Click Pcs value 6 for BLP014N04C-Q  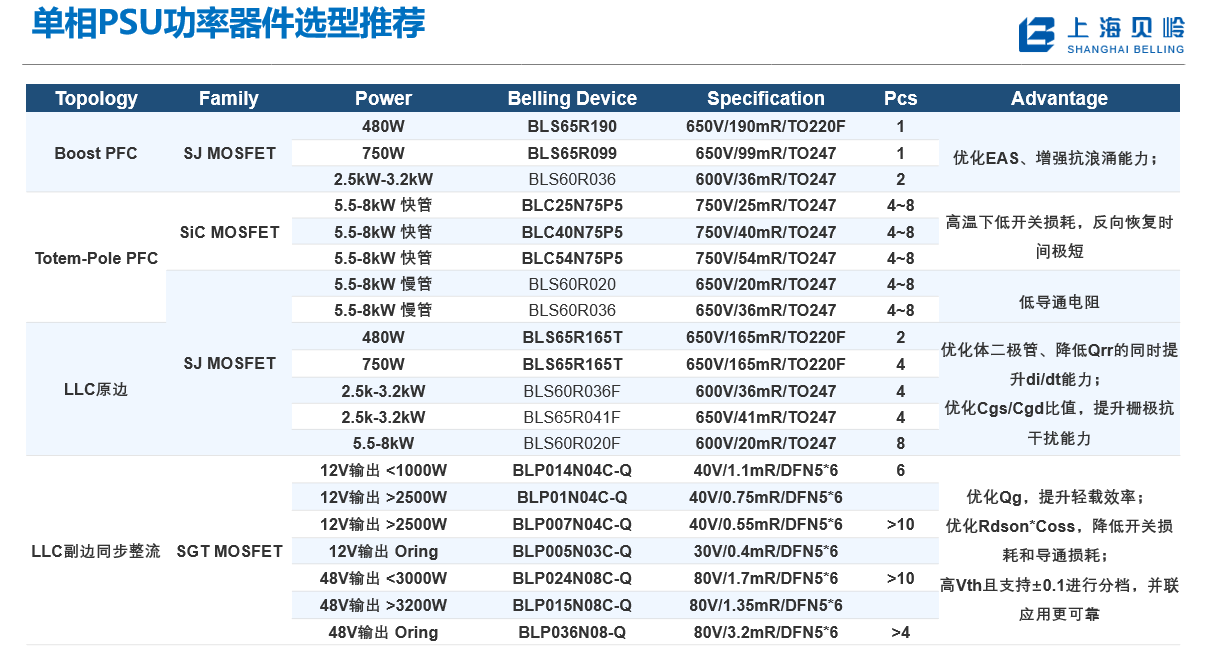tap(900, 470)
